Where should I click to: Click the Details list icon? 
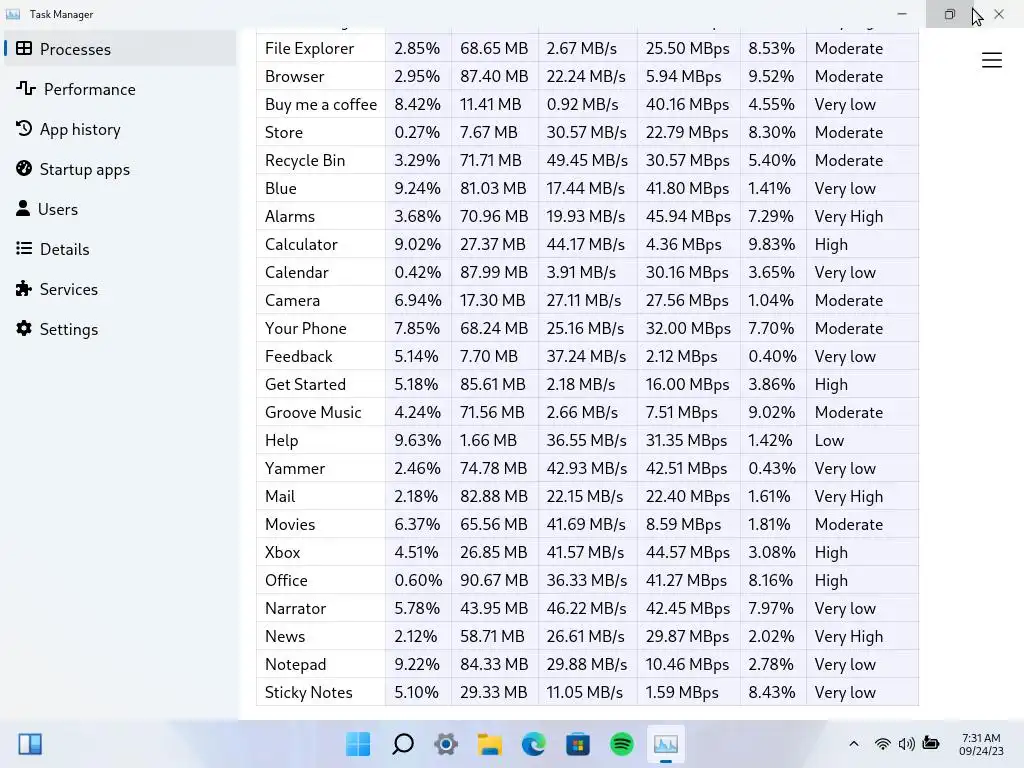24,248
